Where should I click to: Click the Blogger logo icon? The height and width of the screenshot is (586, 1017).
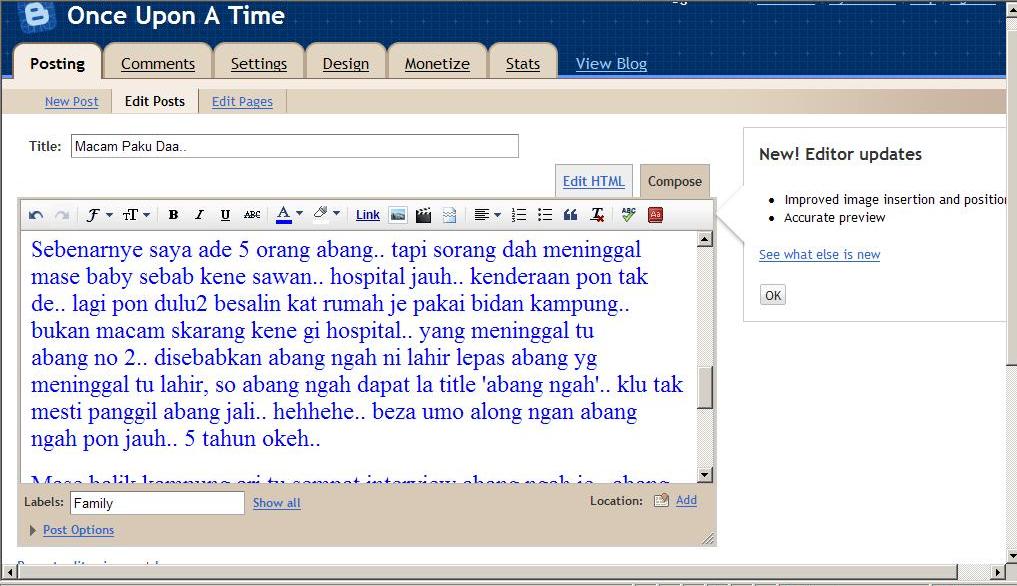[36, 16]
